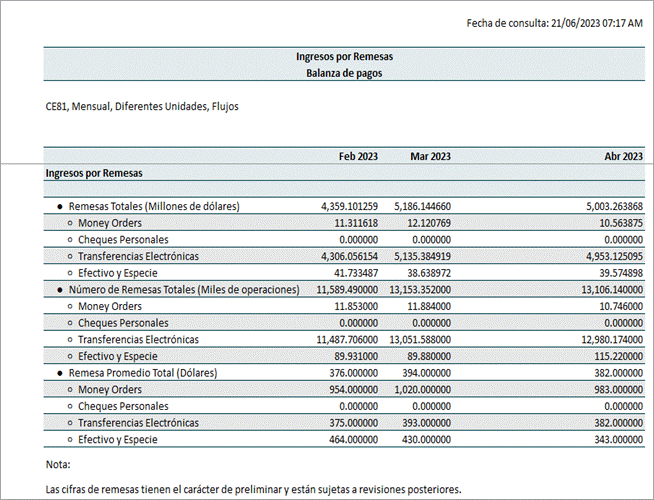
Task: Click the value 11,487.706000
Action: [347, 340]
